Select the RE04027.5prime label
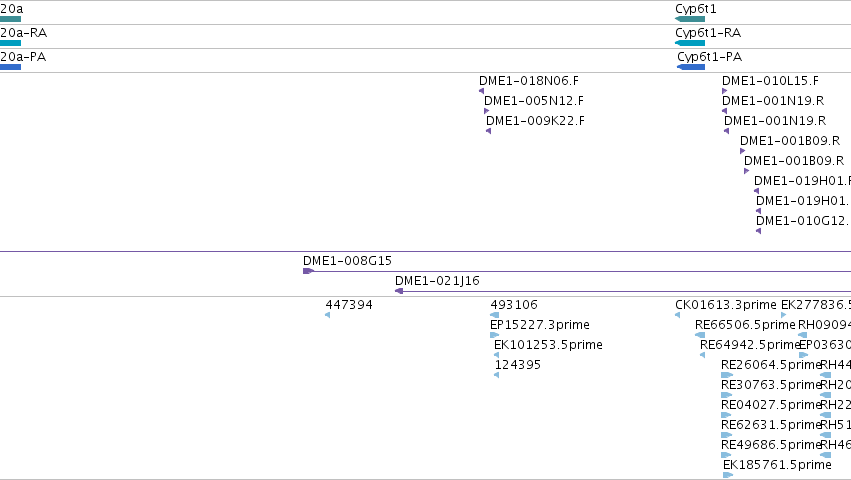 [x=771, y=406]
